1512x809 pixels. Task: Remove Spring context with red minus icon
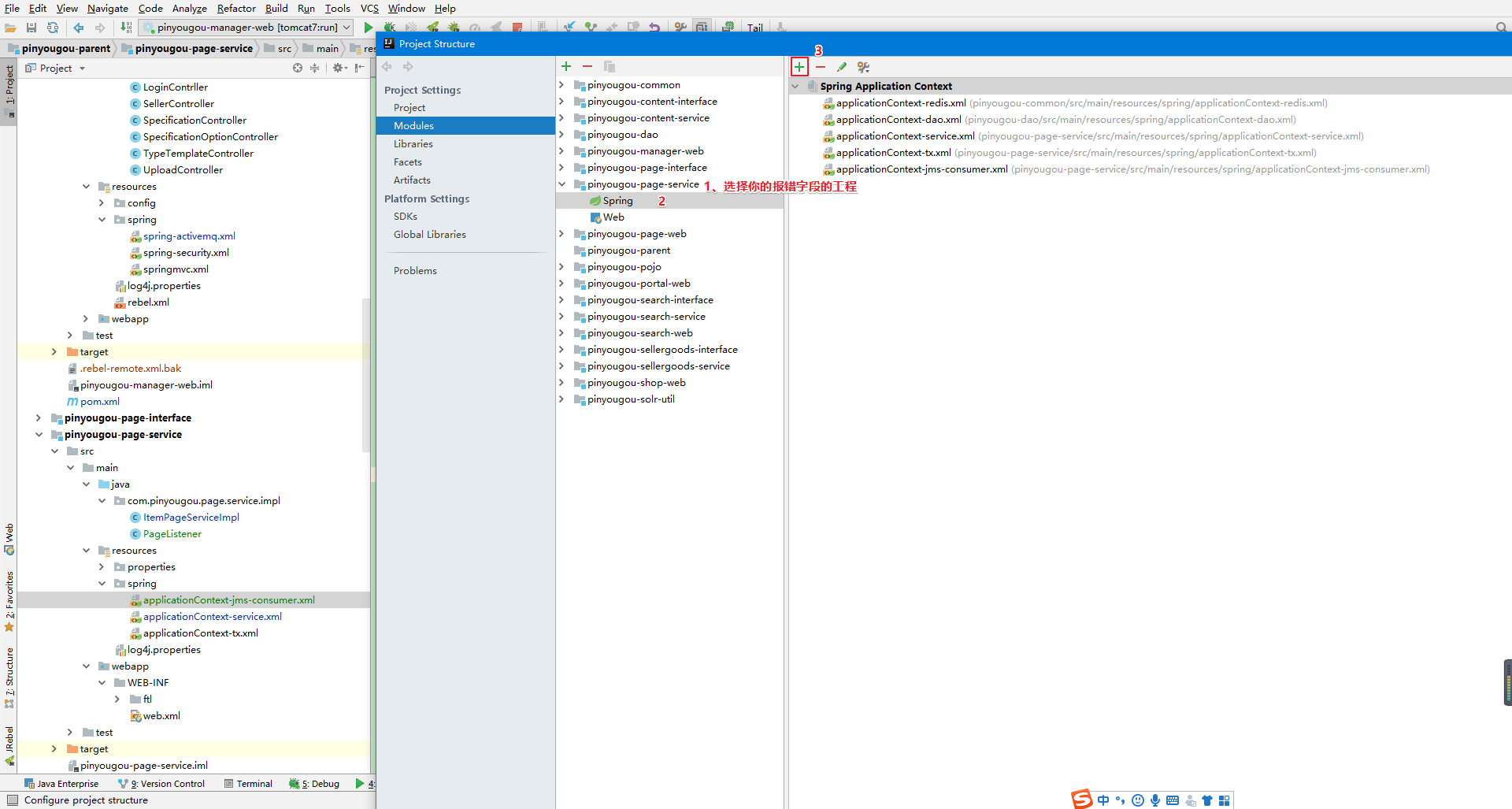[821, 67]
